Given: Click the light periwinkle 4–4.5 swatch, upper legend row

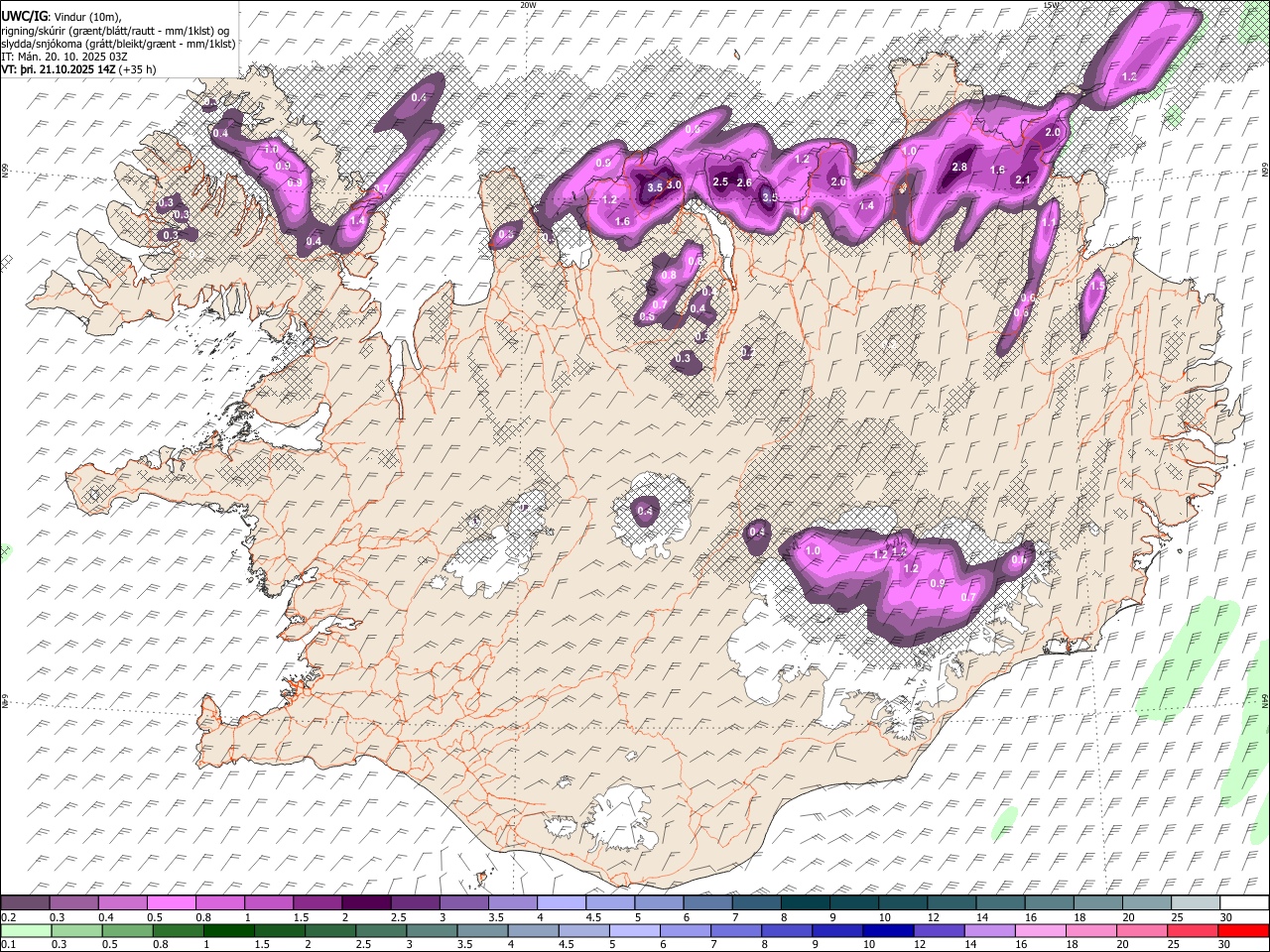Looking at the screenshot, I should (560, 903).
